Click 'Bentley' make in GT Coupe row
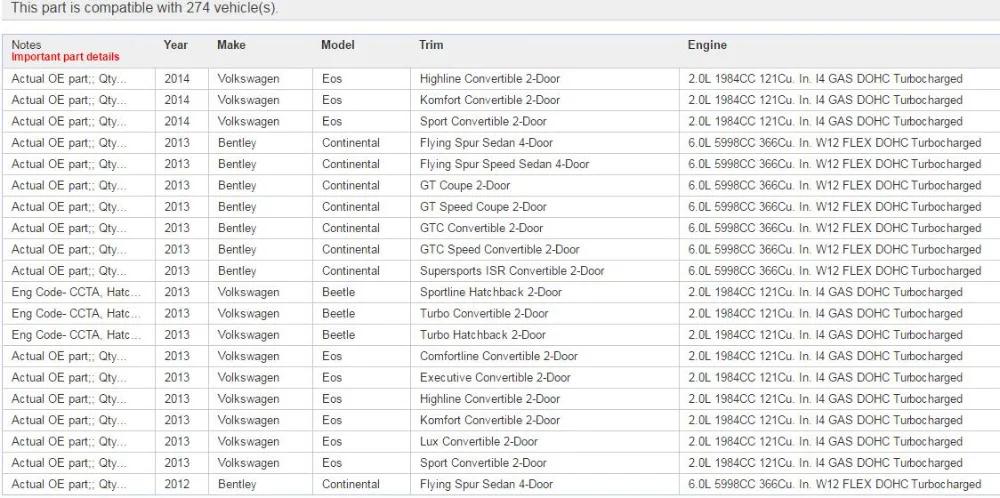This screenshot has width=1000, height=498. point(237,186)
